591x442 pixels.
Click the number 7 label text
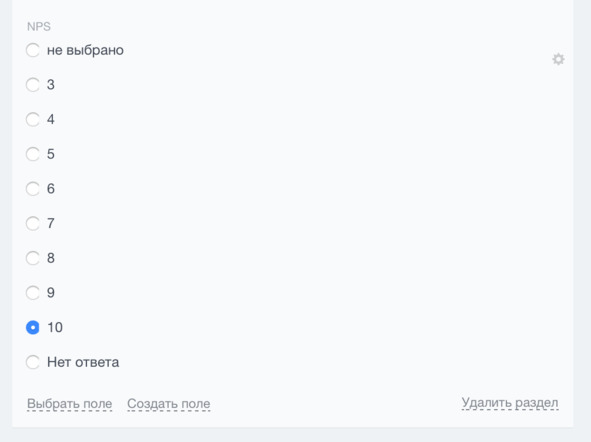point(51,223)
